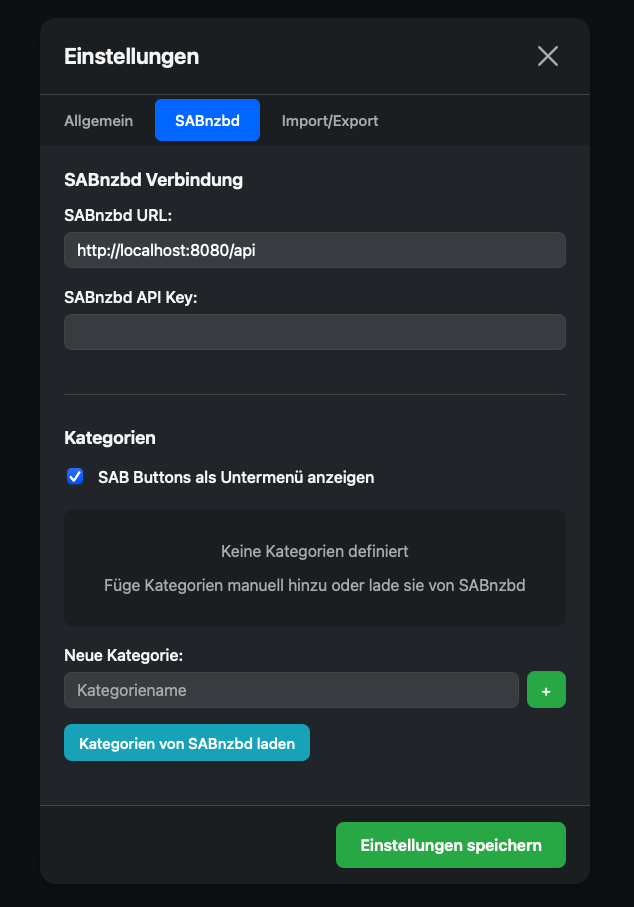Open the Import/Export tab
Viewport: 634px width, 907px height.
click(x=330, y=120)
